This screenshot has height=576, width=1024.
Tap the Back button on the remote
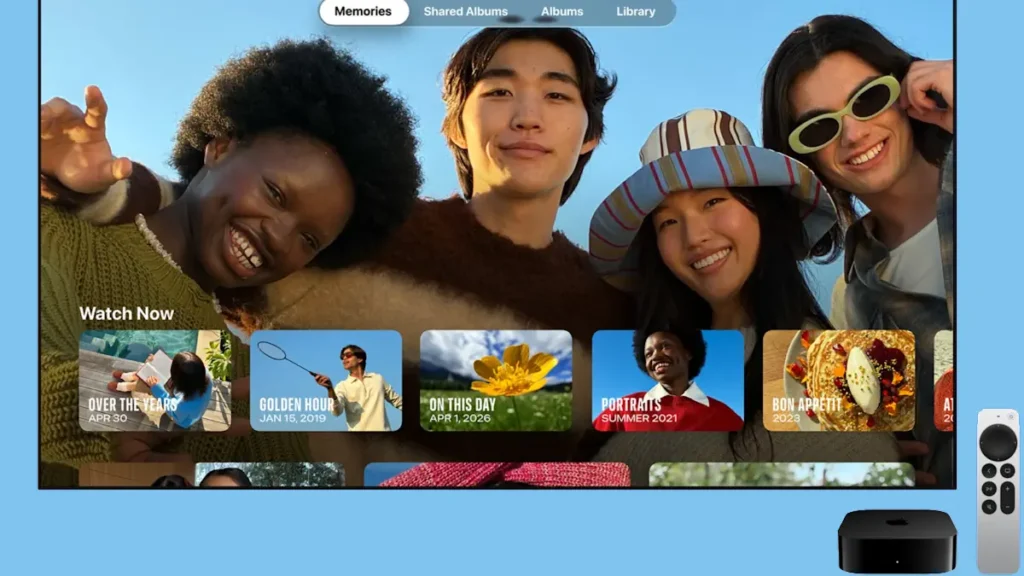(989, 470)
